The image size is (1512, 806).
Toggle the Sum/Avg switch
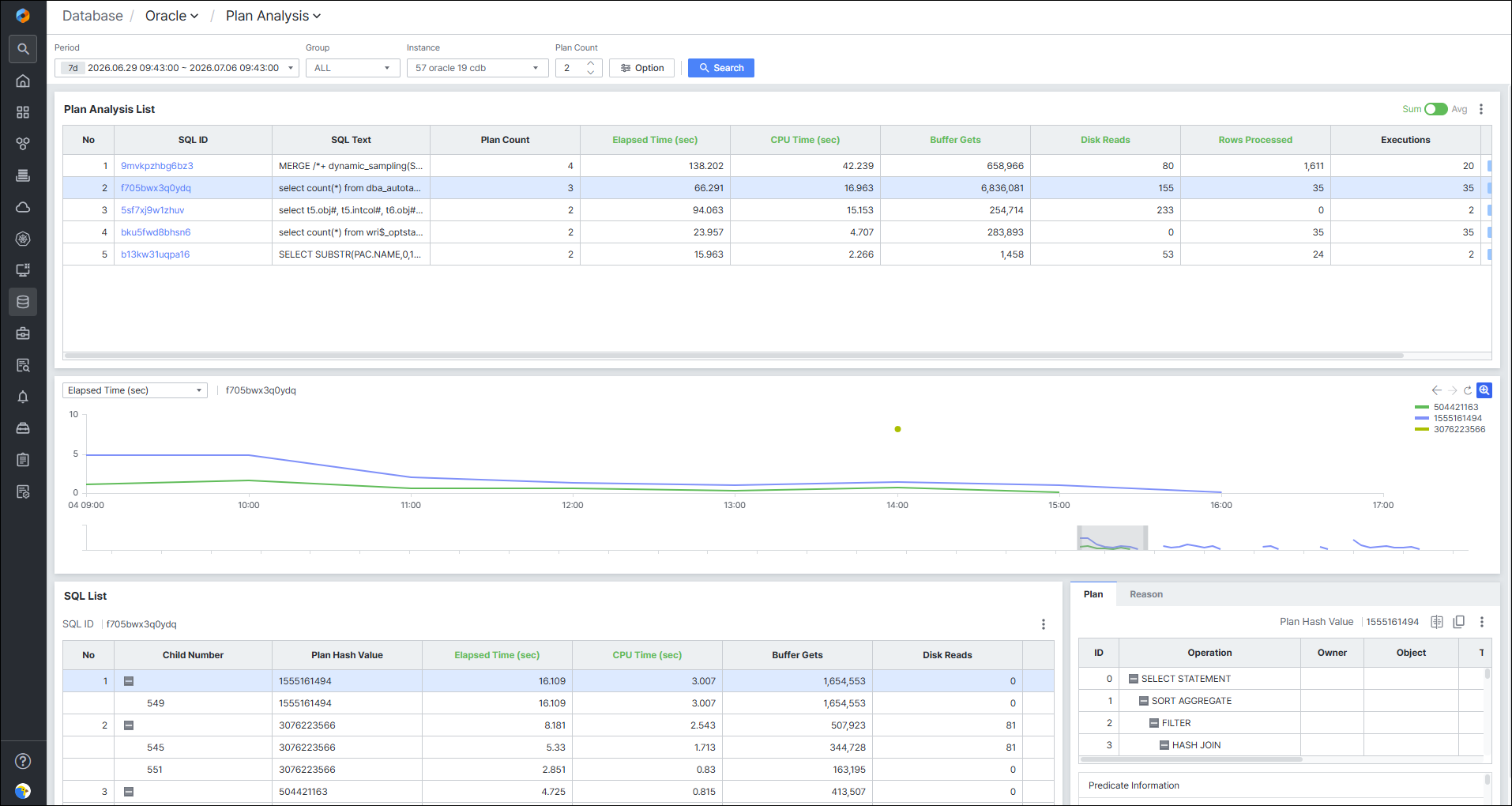pos(1435,109)
